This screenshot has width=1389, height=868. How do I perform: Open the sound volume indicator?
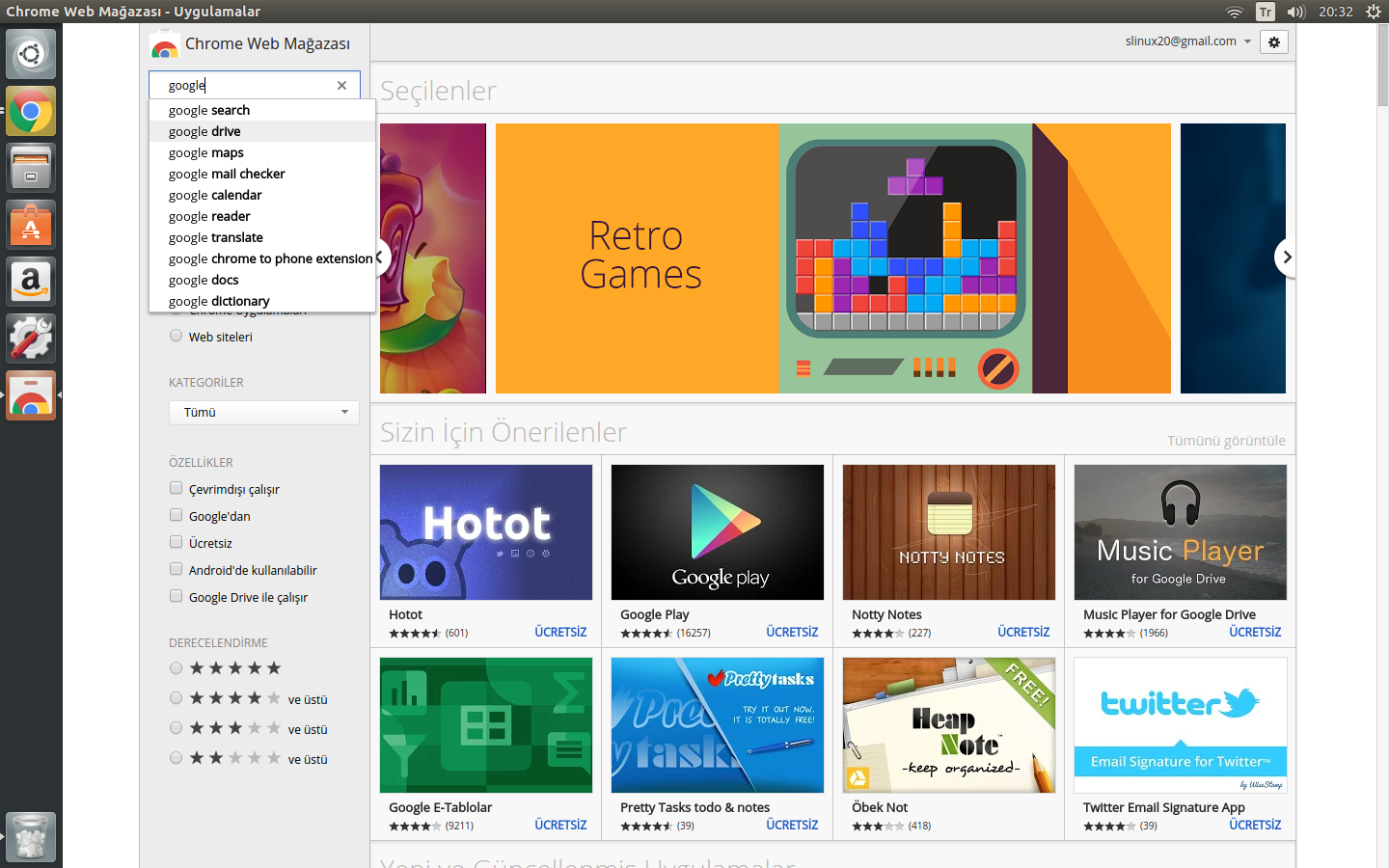[1295, 12]
